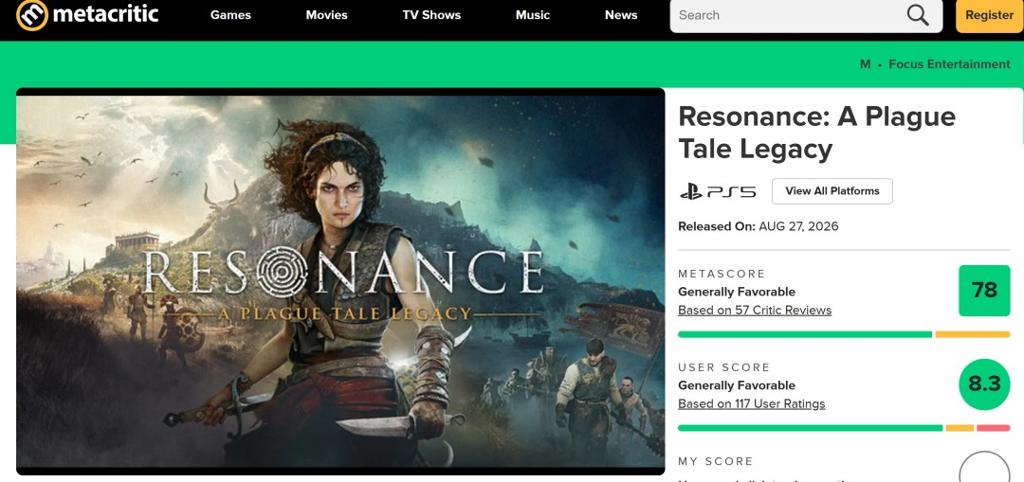Viewport: 1024px width, 482px height.
Task: Click the User Score distribution bar
Action: [844, 428]
